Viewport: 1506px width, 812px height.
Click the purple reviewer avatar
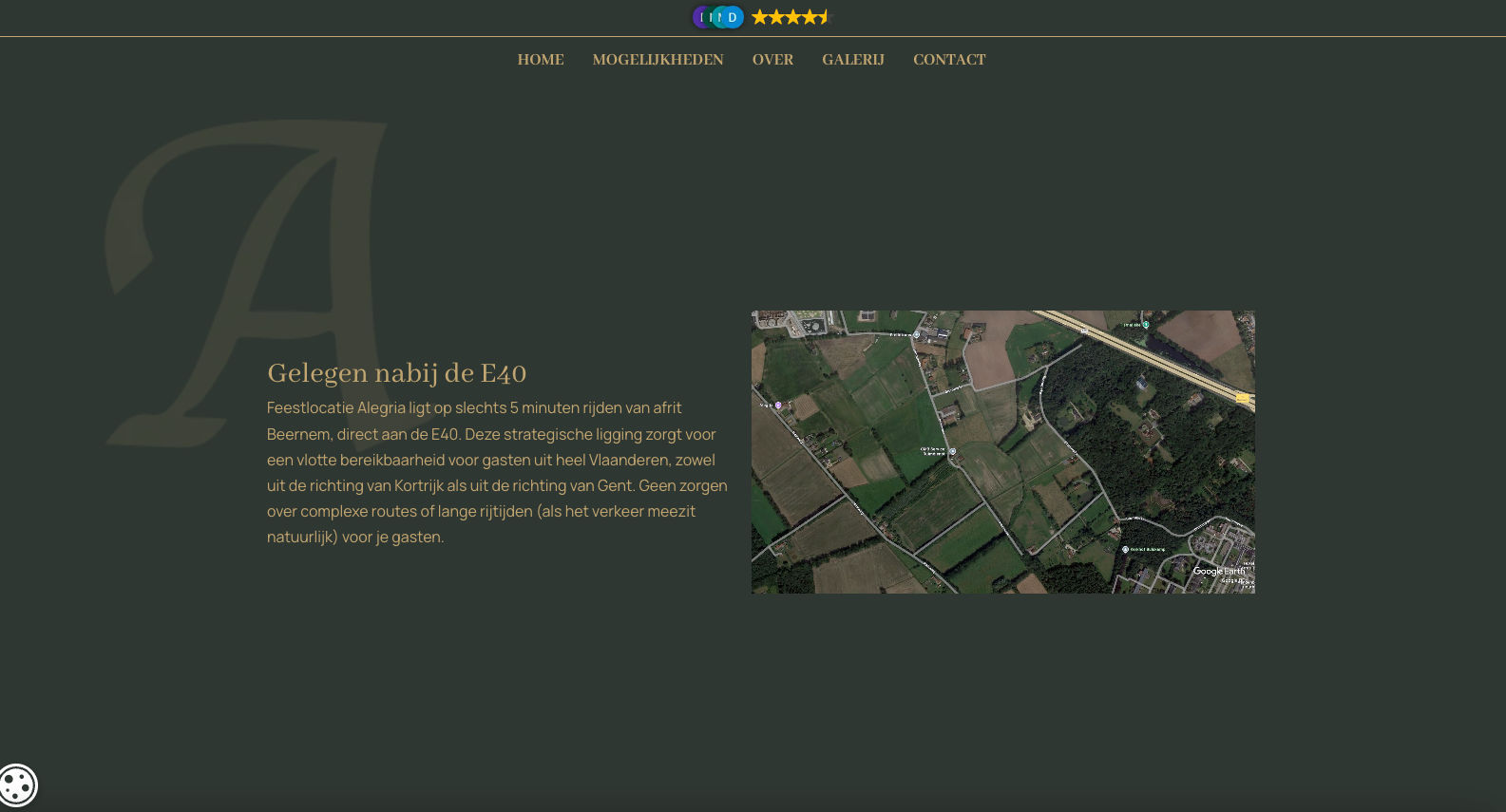701,17
